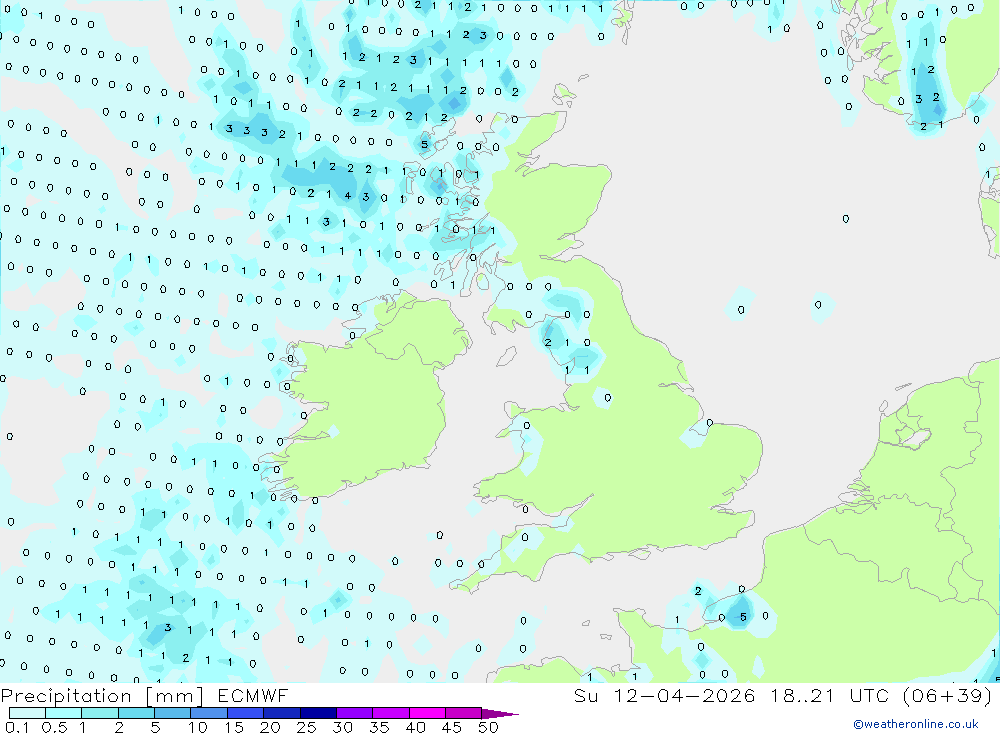Click the '25' legend scale label
The width and height of the screenshot is (1000, 733).
[x=307, y=727]
